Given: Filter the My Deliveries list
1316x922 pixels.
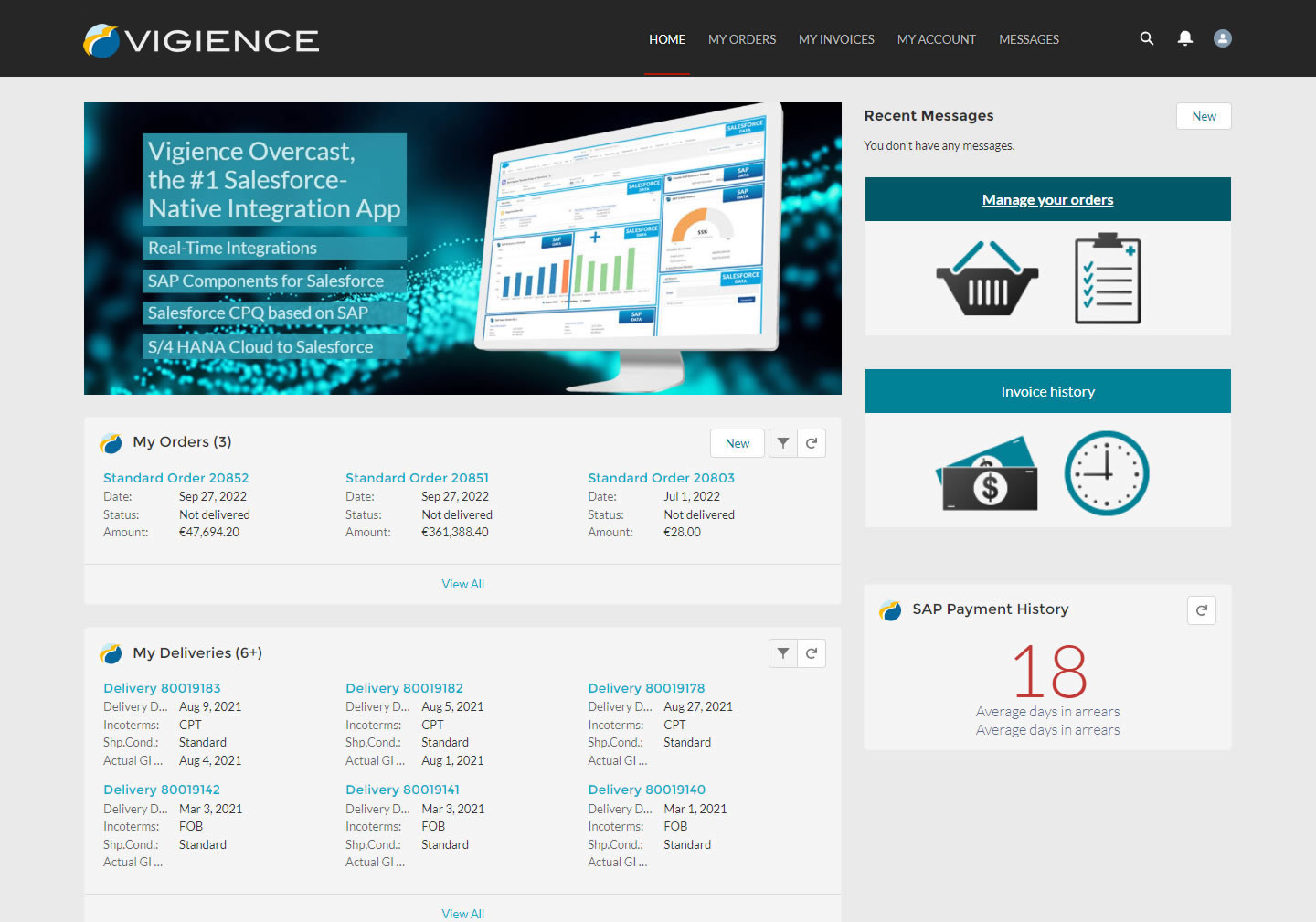Looking at the screenshot, I should 783,653.
